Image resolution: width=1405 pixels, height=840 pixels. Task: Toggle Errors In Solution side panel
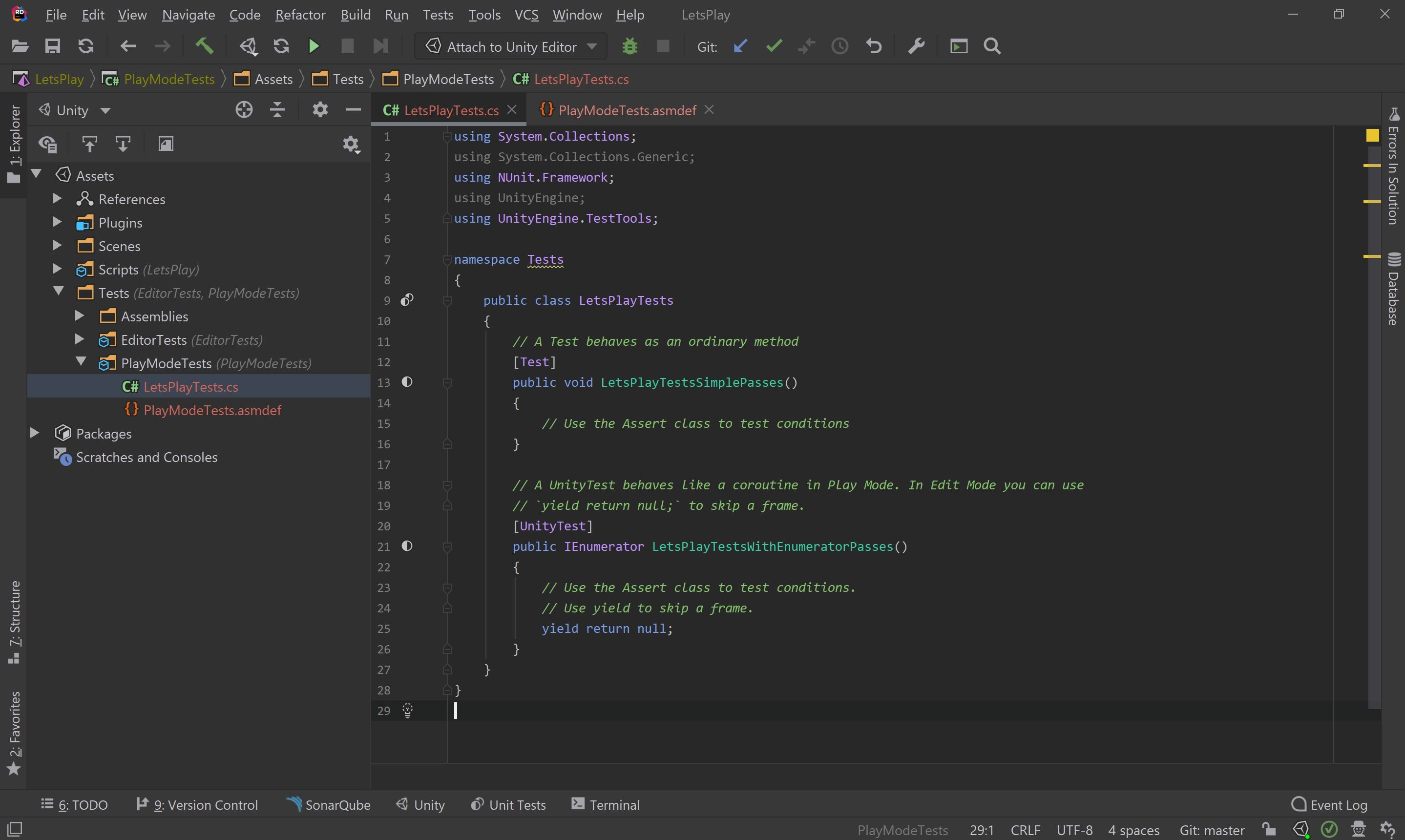point(1394,167)
